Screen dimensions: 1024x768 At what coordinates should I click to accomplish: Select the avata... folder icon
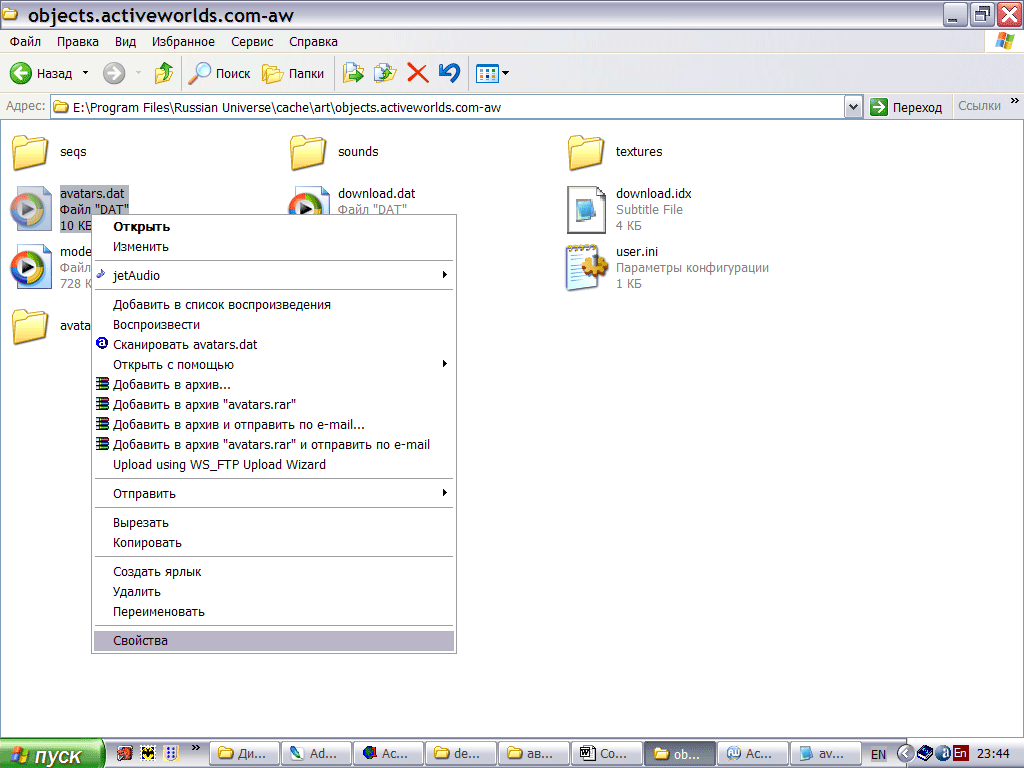[30, 326]
